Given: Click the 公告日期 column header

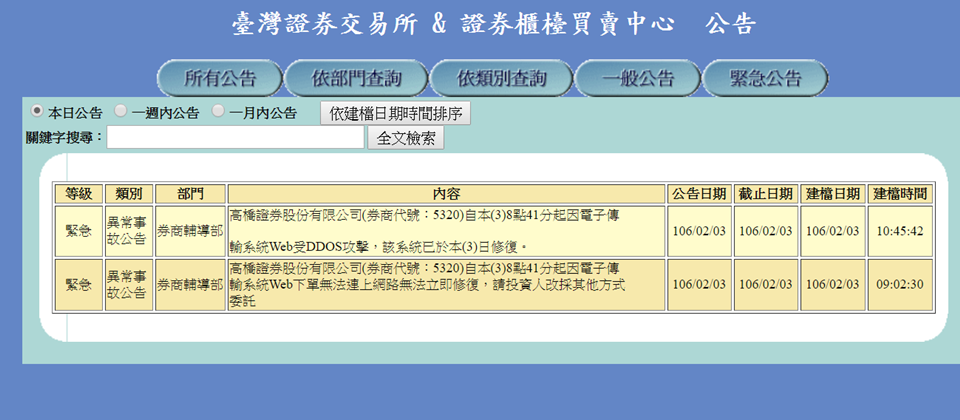Looking at the screenshot, I should point(699,194).
